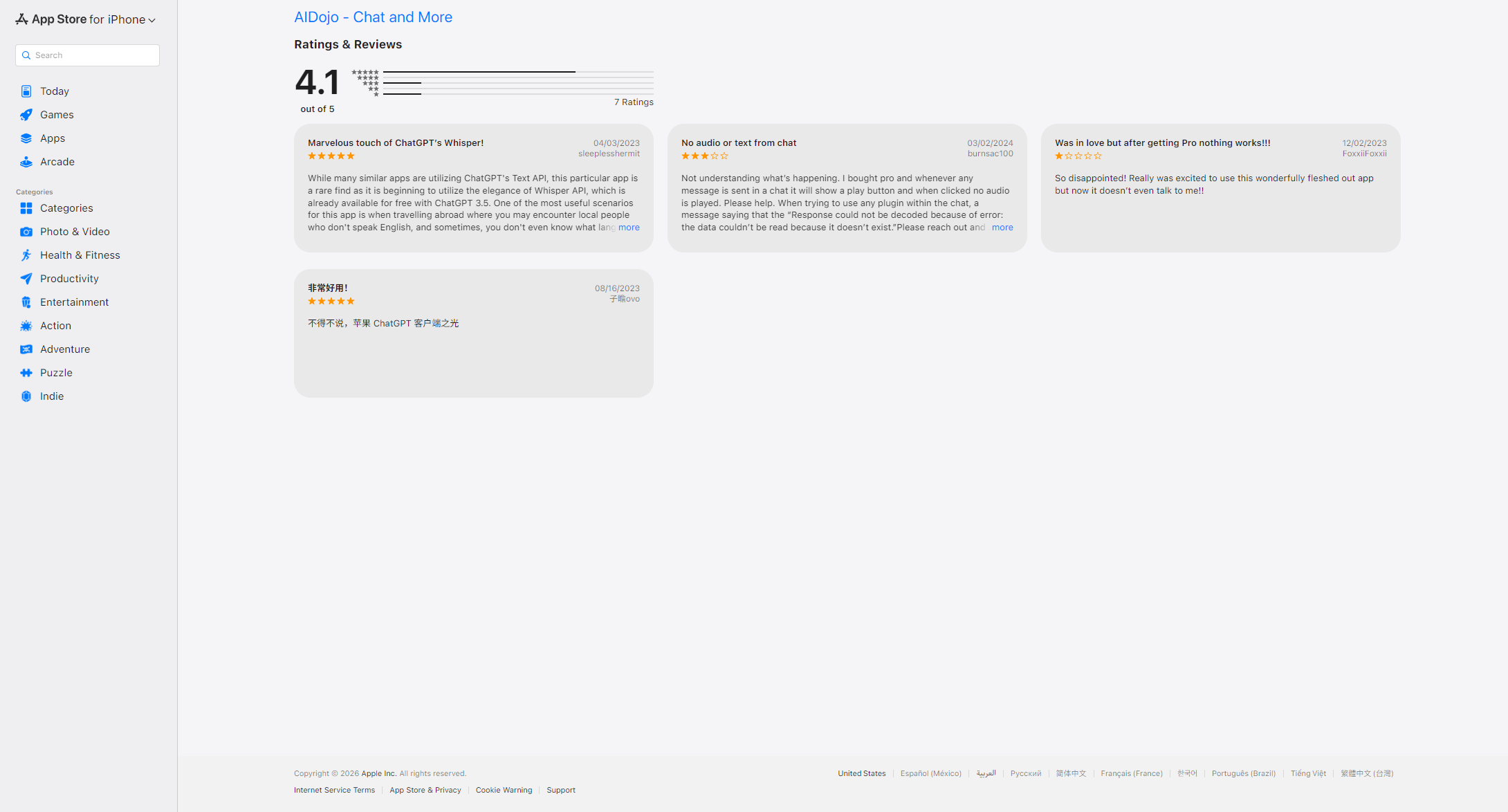Click the Categories grid icon

click(x=26, y=208)
